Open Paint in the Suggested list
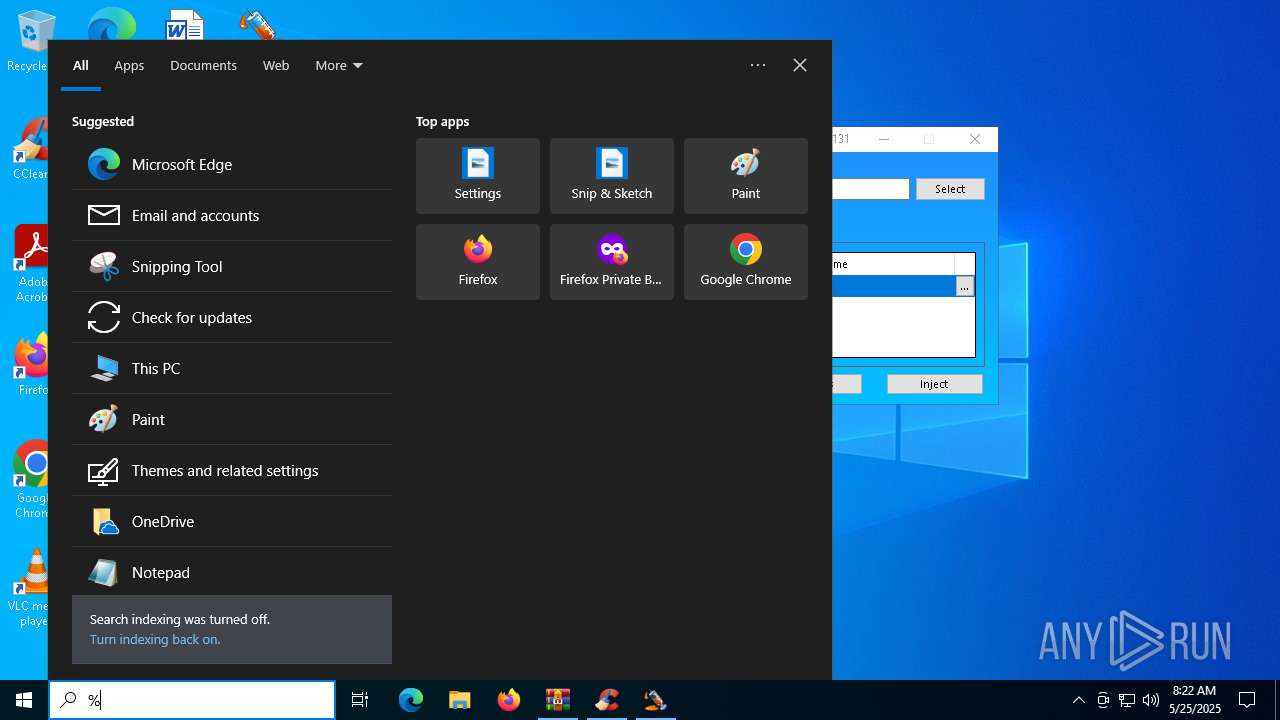This screenshot has height=720, width=1280. coord(232,419)
